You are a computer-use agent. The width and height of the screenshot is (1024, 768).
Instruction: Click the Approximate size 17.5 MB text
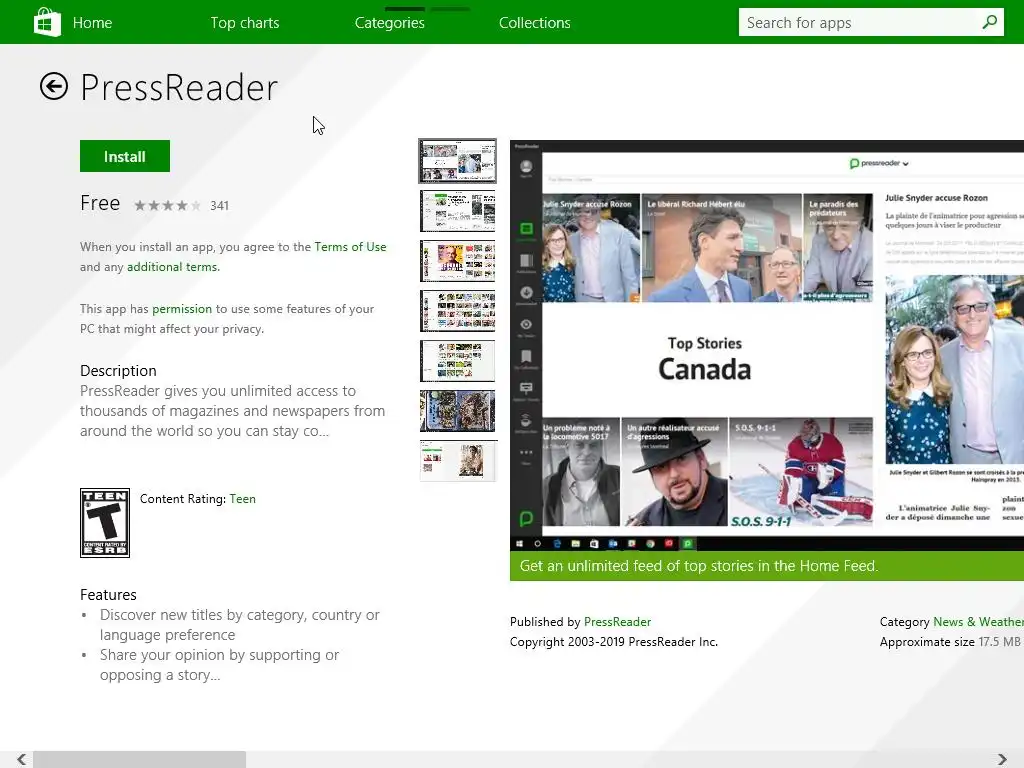click(x=950, y=642)
